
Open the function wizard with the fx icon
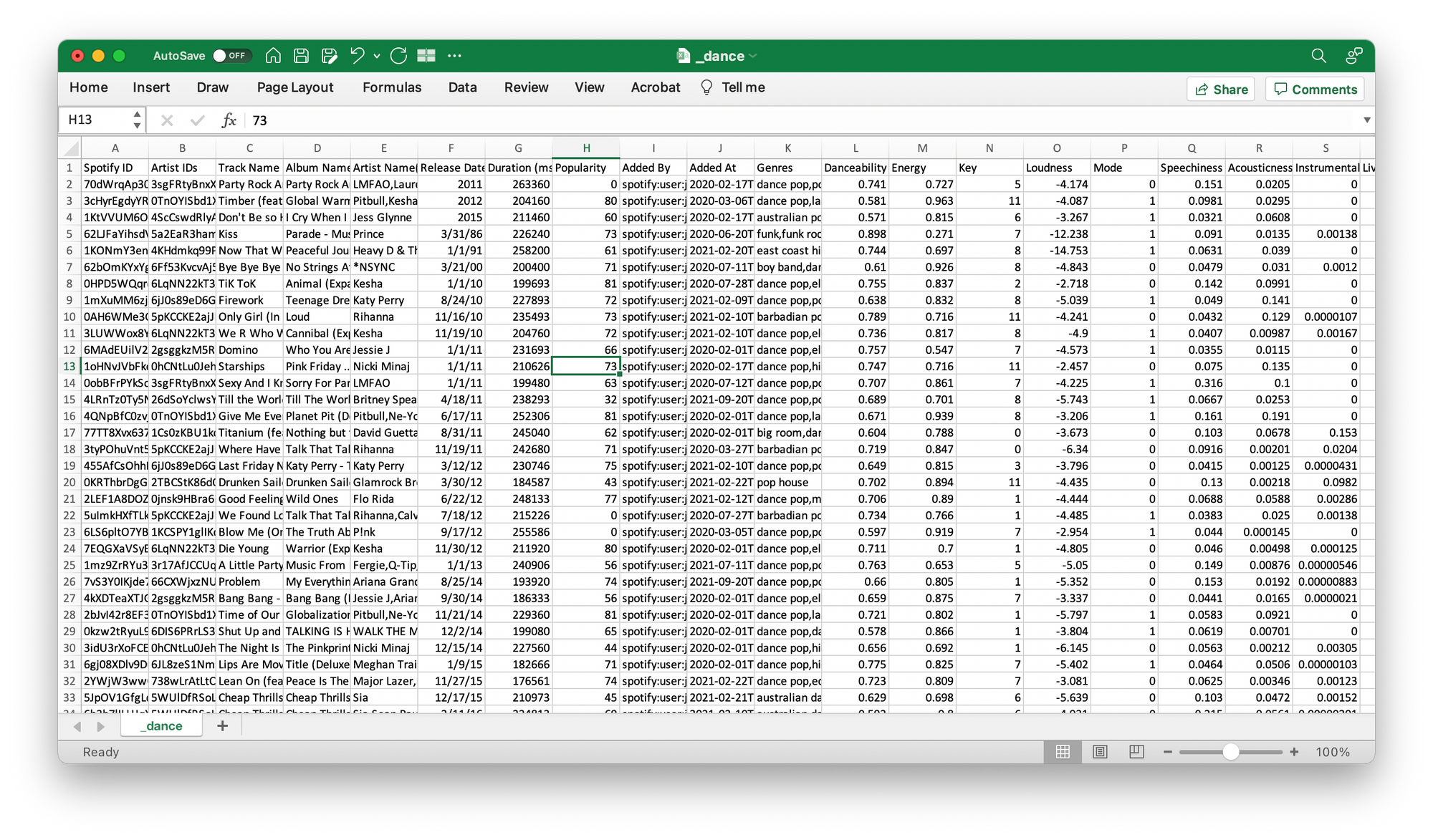pyautogui.click(x=229, y=120)
